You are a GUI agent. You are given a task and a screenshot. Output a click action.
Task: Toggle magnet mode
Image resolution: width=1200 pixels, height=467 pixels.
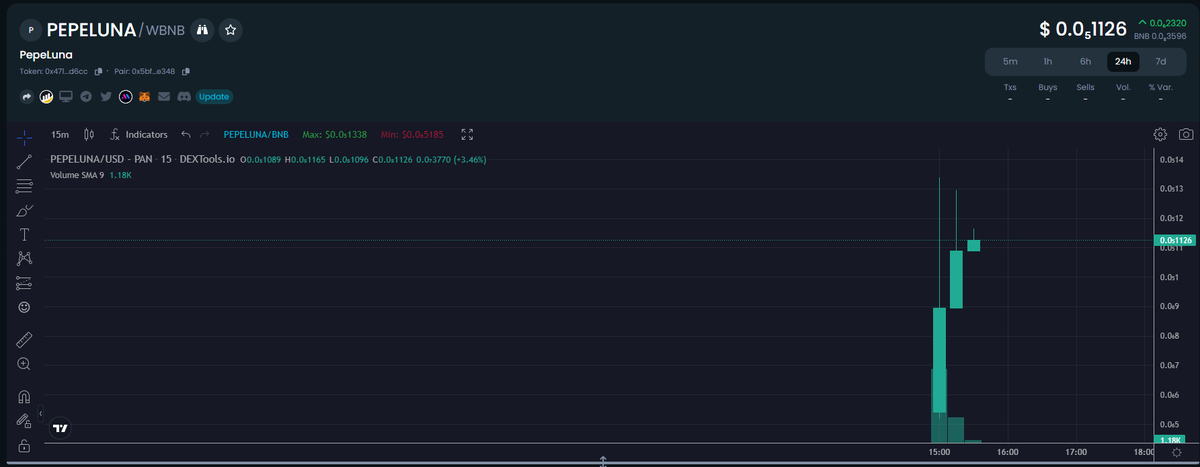[24, 397]
